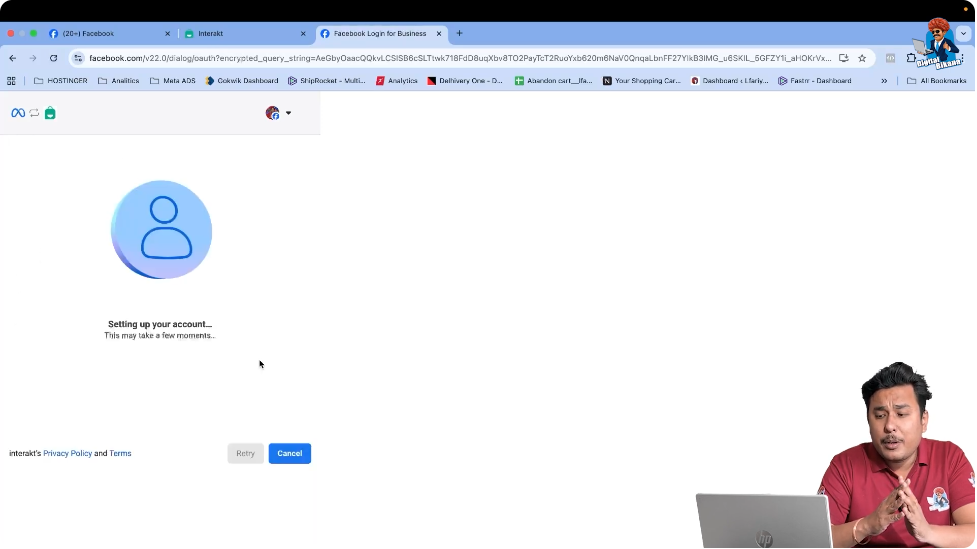Open the profile account dropdown
The height and width of the screenshot is (549, 977).
click(x=278, y=113)
